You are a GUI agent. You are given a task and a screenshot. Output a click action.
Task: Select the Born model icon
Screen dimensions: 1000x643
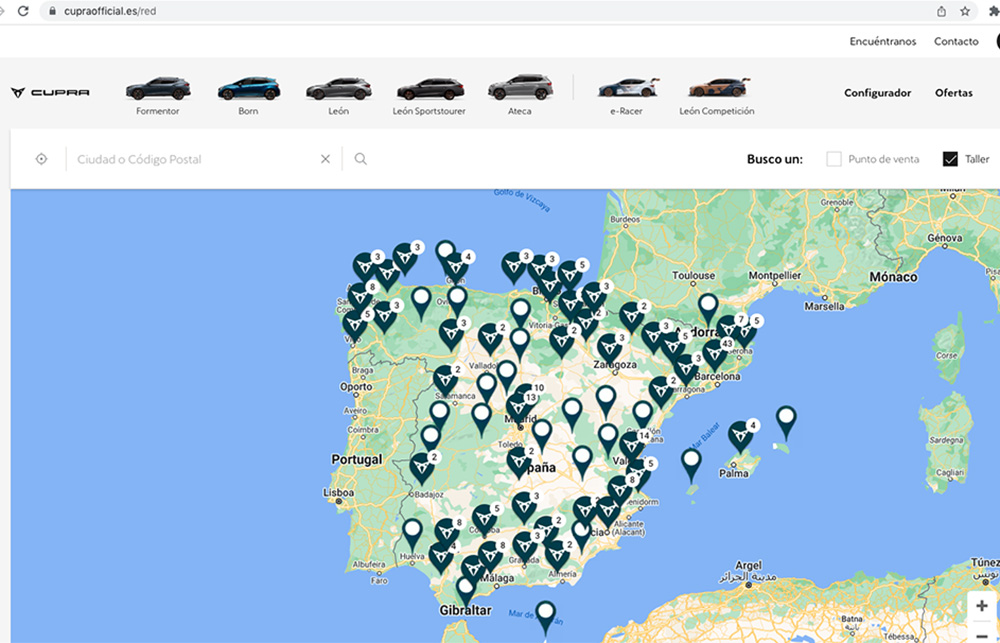tap(248, 90)
